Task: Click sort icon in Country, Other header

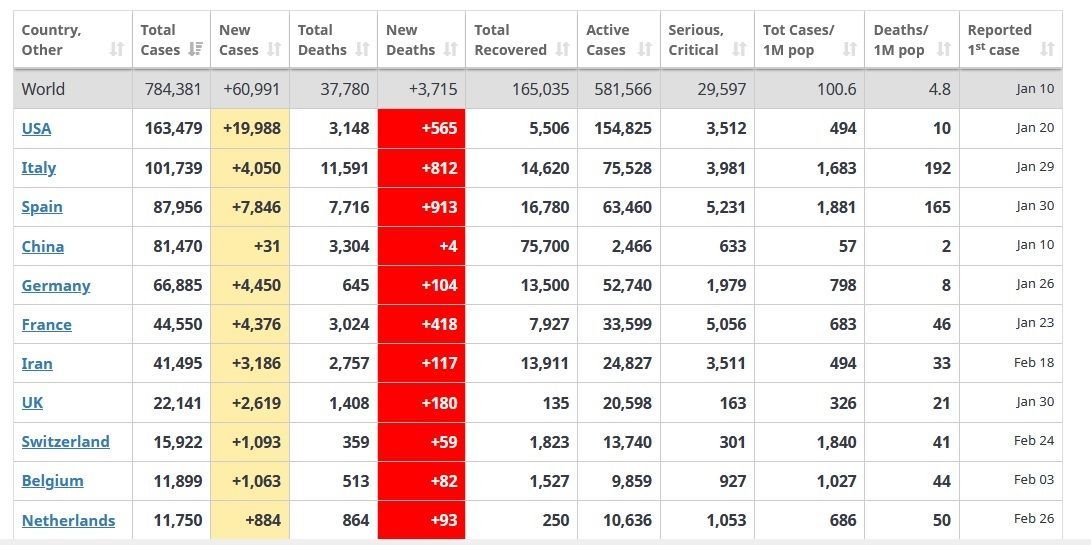Action: 116,49
